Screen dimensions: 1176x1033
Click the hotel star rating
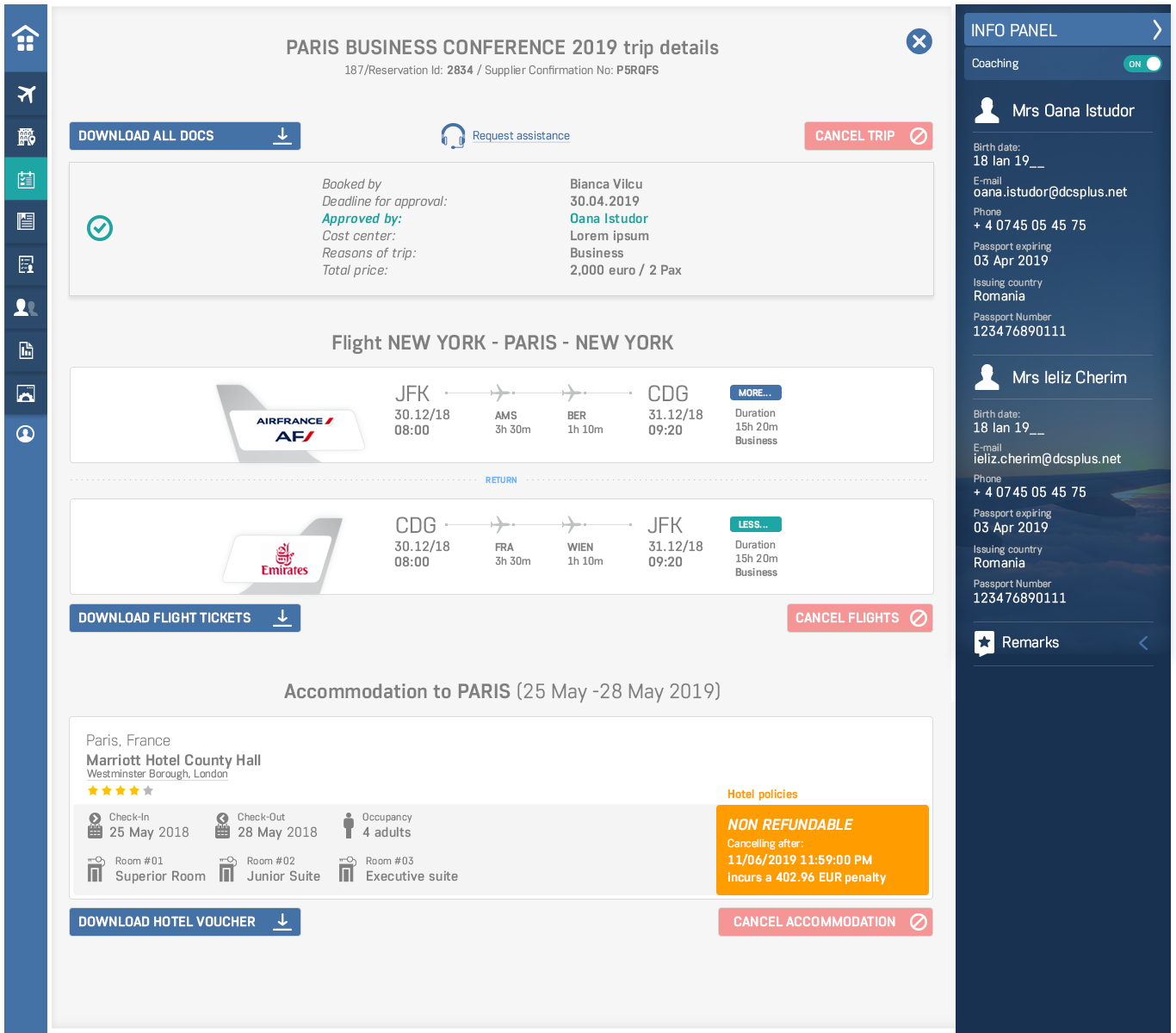coord(121,790)
